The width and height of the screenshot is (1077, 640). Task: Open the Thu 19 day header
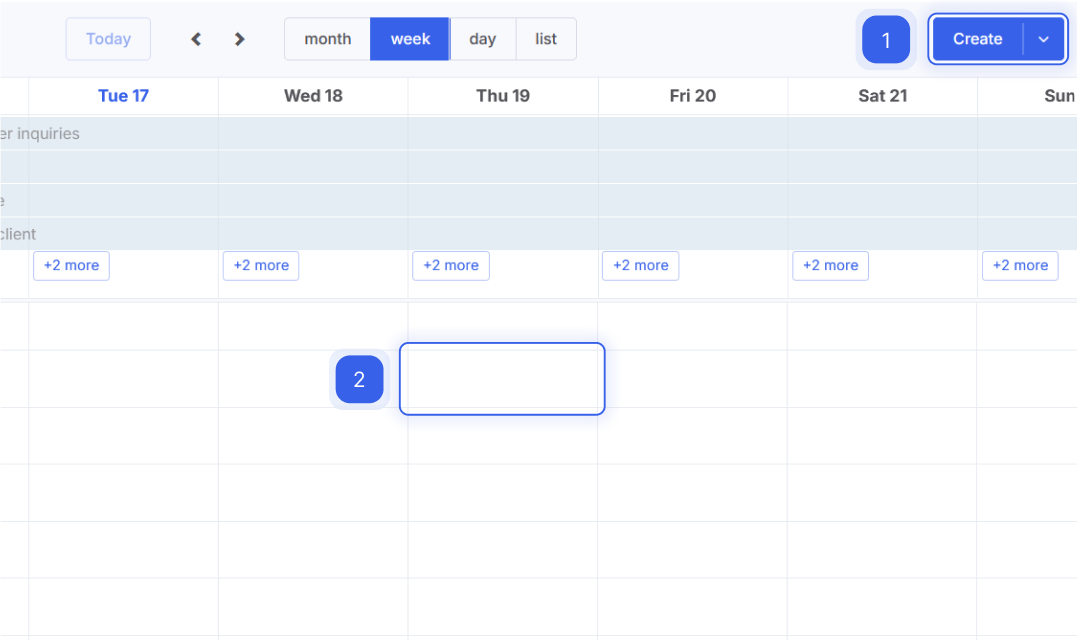(503, 96)
